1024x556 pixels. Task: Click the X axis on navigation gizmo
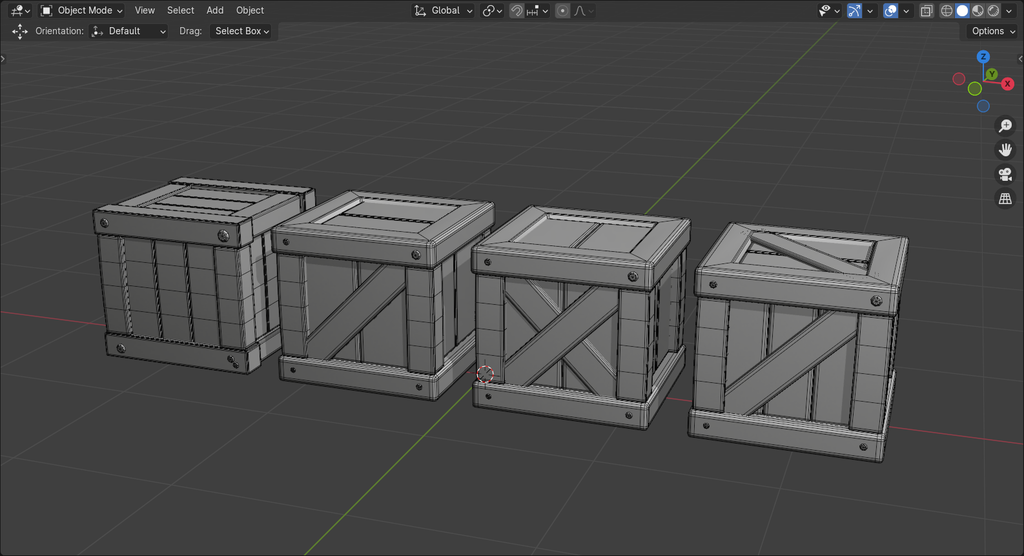coord(1008,84)
